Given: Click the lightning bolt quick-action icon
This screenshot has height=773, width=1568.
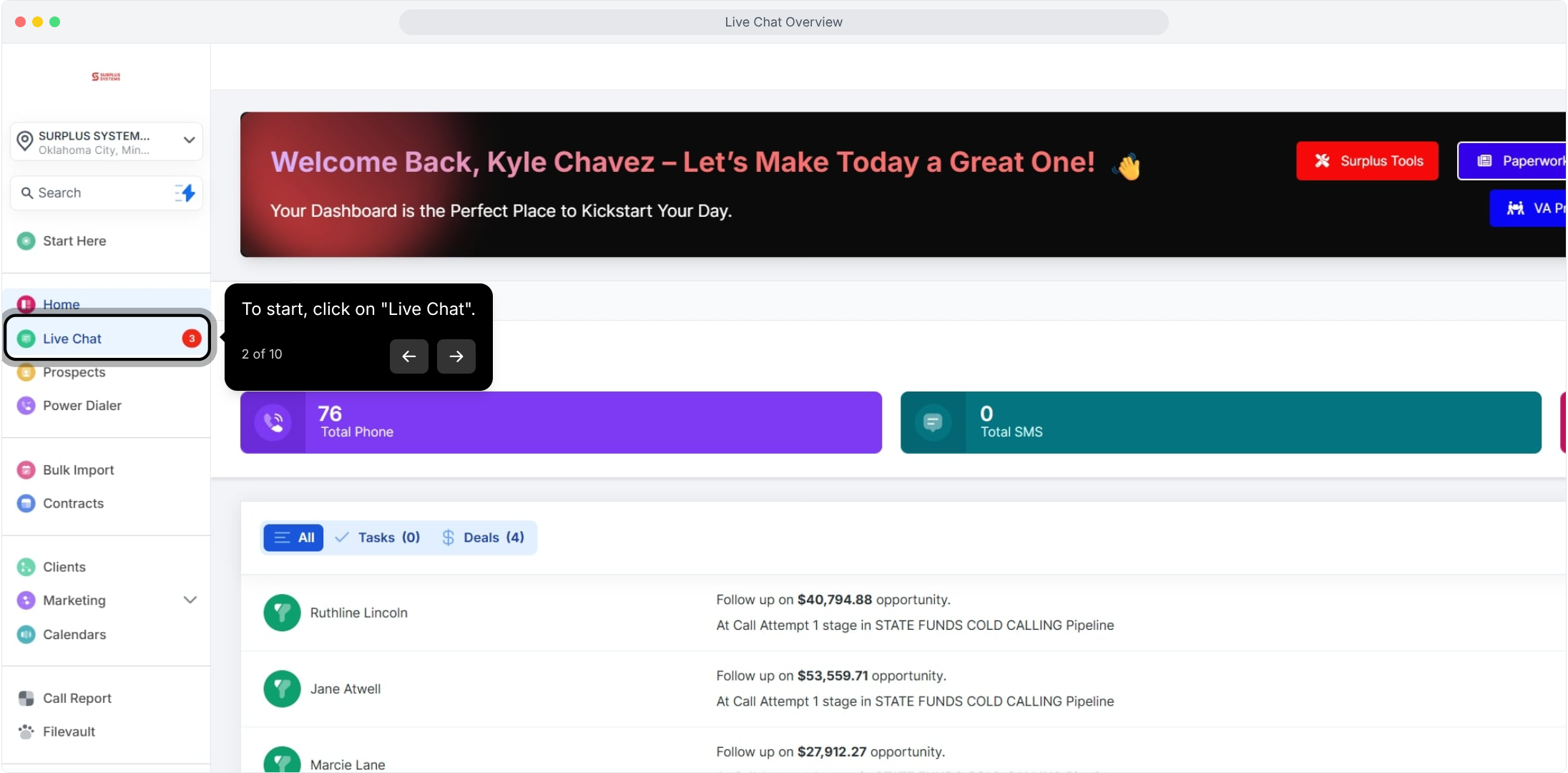Looking at the screenshot, I should pyautogui.click(x=185, y=193).
